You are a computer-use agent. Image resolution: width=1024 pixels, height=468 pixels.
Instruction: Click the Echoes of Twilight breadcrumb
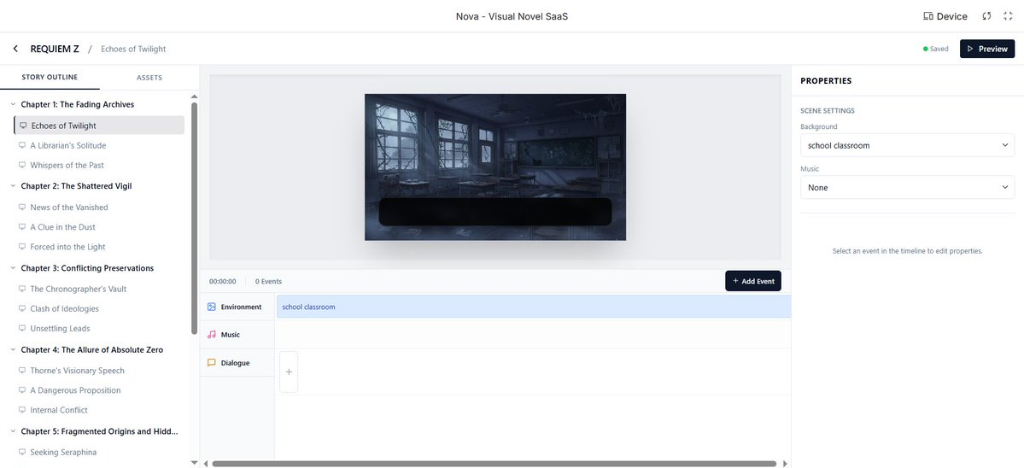point(133,49)
